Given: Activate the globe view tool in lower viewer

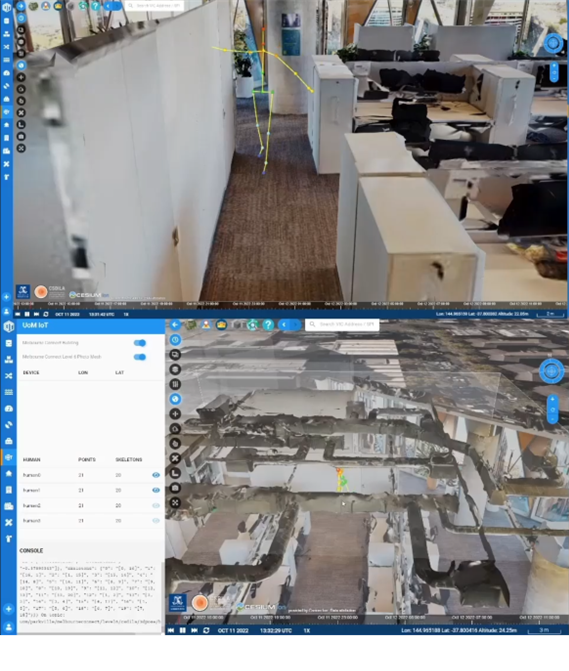Looking at the screenshot, I should coord(175,399).
